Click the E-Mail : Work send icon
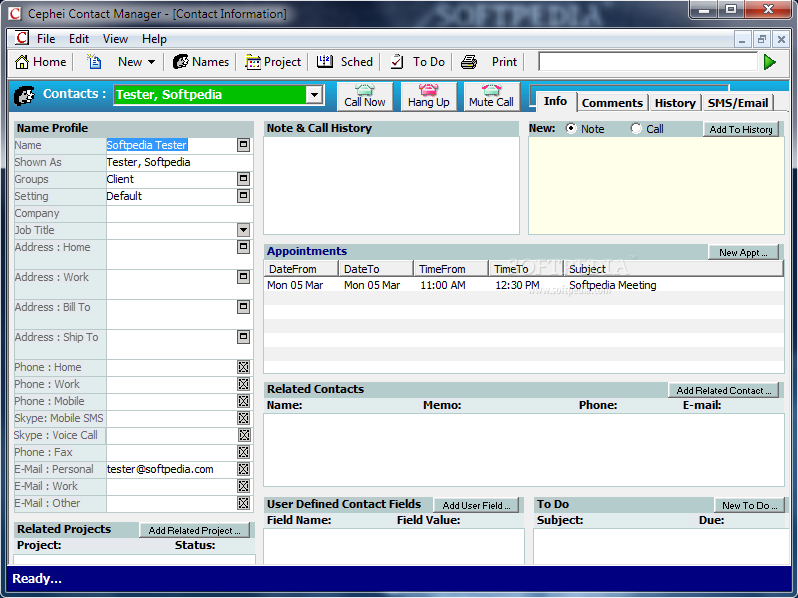 pyautogui.click(x=244, y=486)
